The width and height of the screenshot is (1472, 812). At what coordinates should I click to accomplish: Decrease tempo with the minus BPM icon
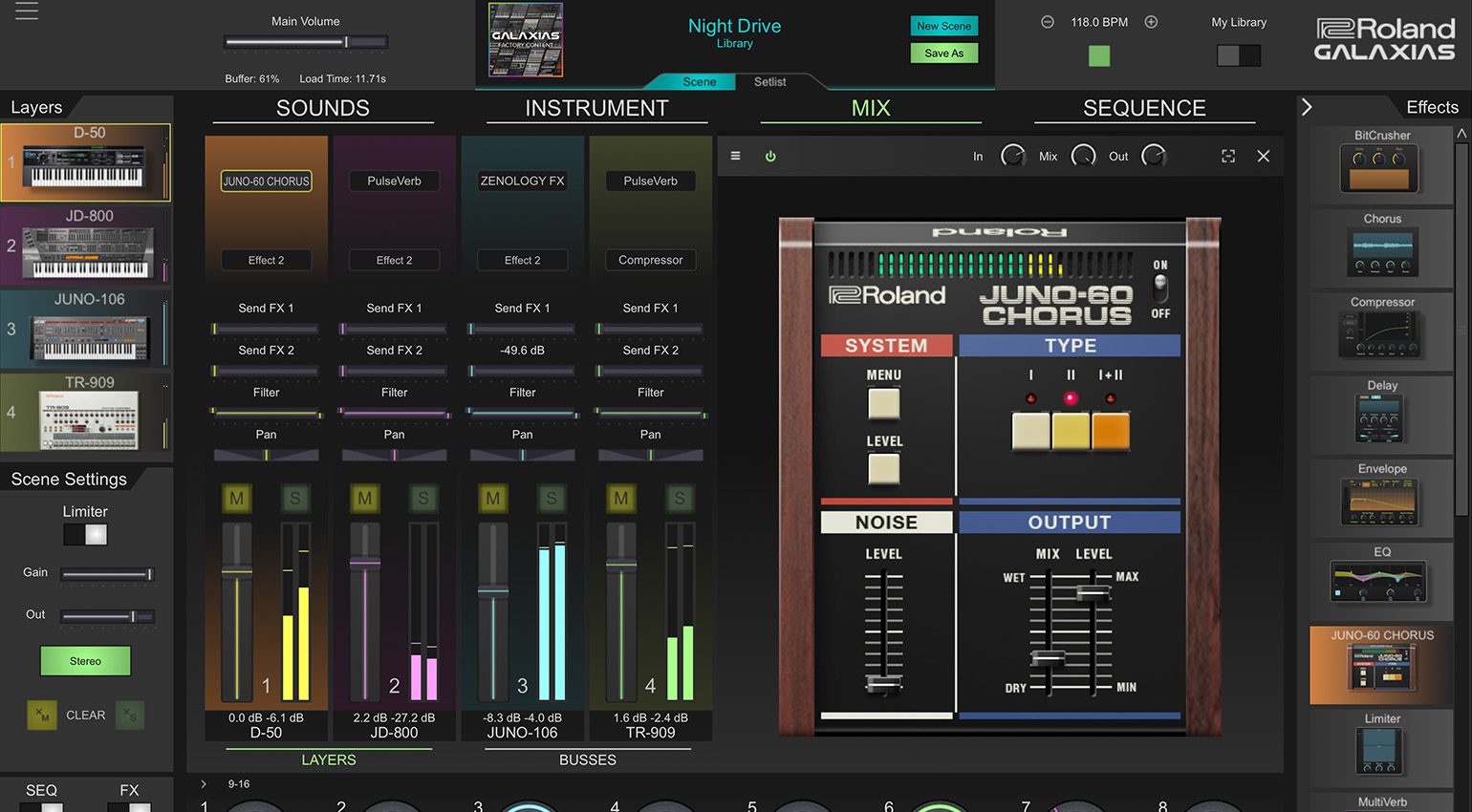click(x=1048, y=22)
